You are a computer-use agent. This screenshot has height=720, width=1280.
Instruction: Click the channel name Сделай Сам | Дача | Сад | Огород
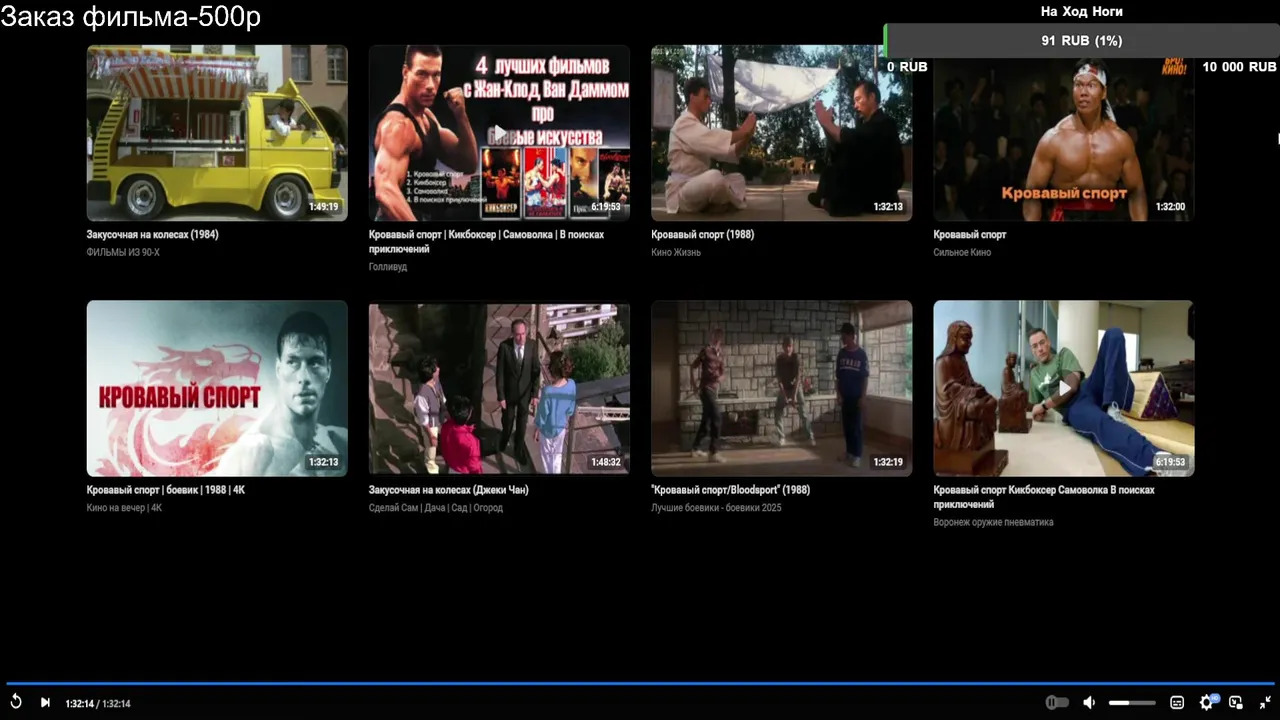[435, 508]
